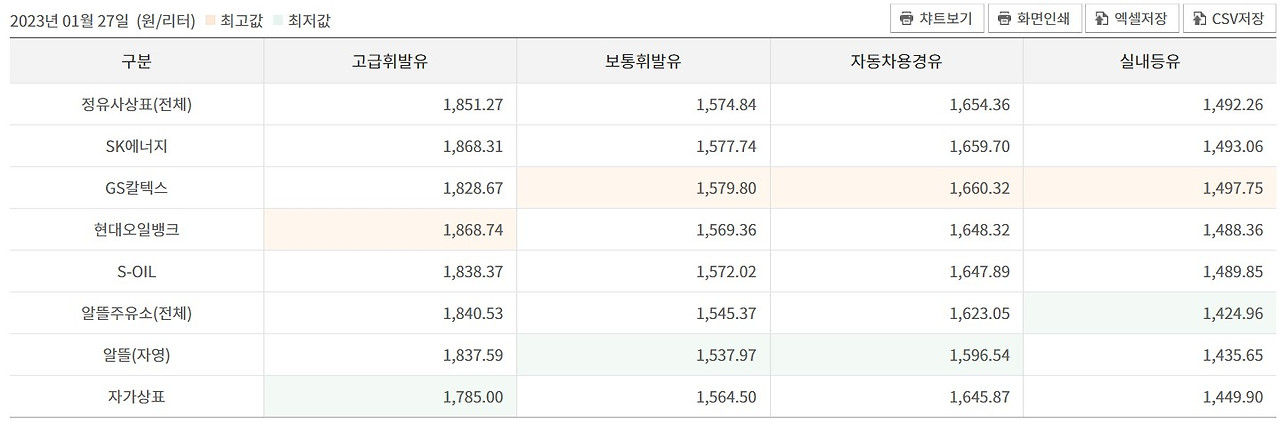Image resolution: width=1280 pixels, height=423 pixels.
Task: Select the 알뜰주유소(전체) row label
Action: (x=137, y=314)
